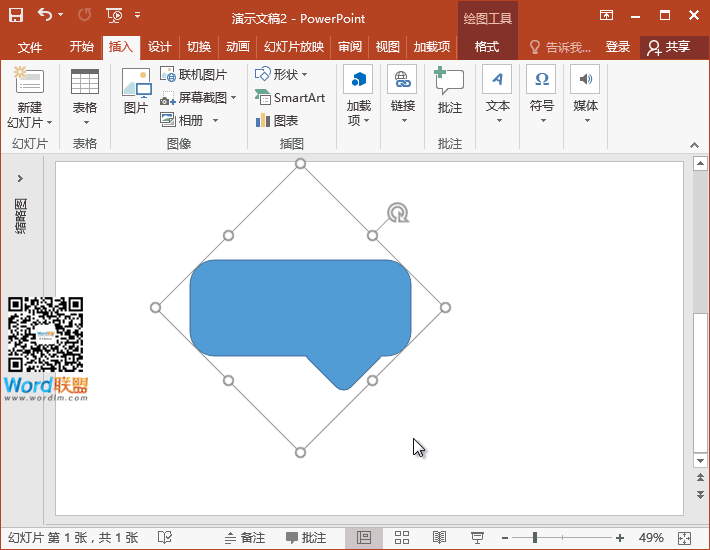The height and width of the screenshot is (550, 710).
Task: Collapse the ribbon with the chevron
Action: coord(694,145)
